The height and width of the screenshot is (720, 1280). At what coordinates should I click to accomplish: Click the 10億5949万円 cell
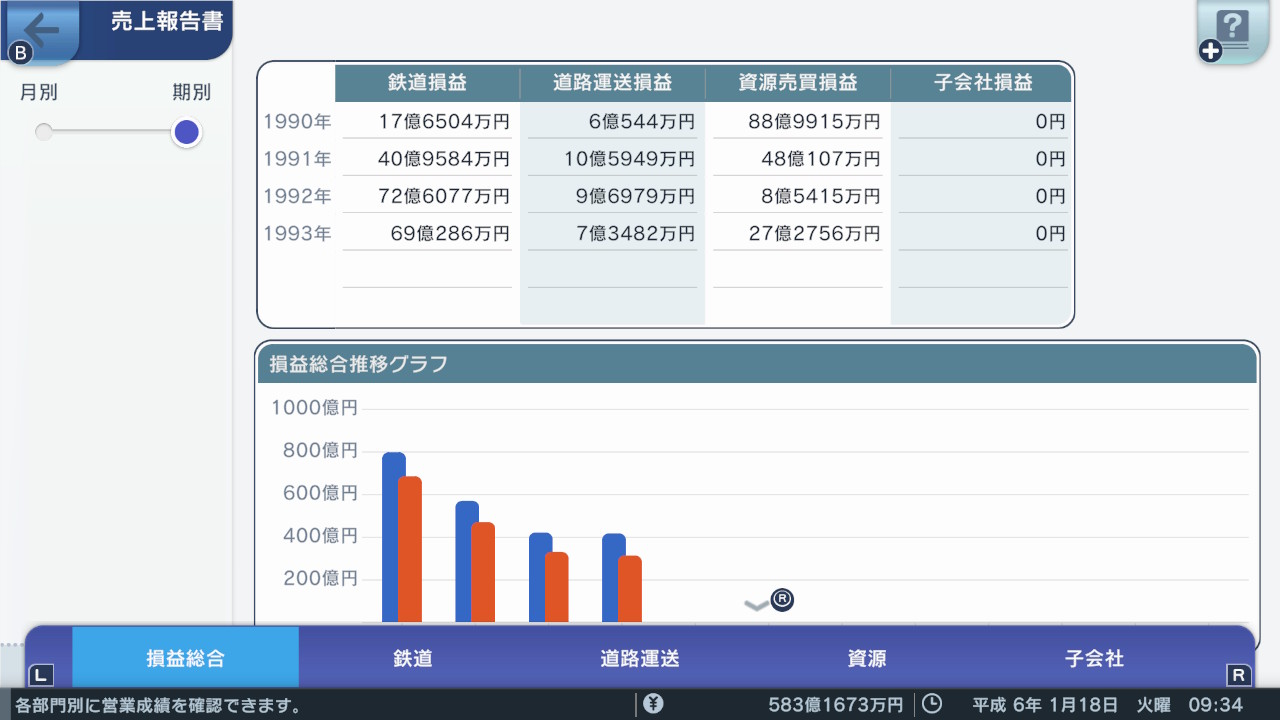(x=629, y=159)
